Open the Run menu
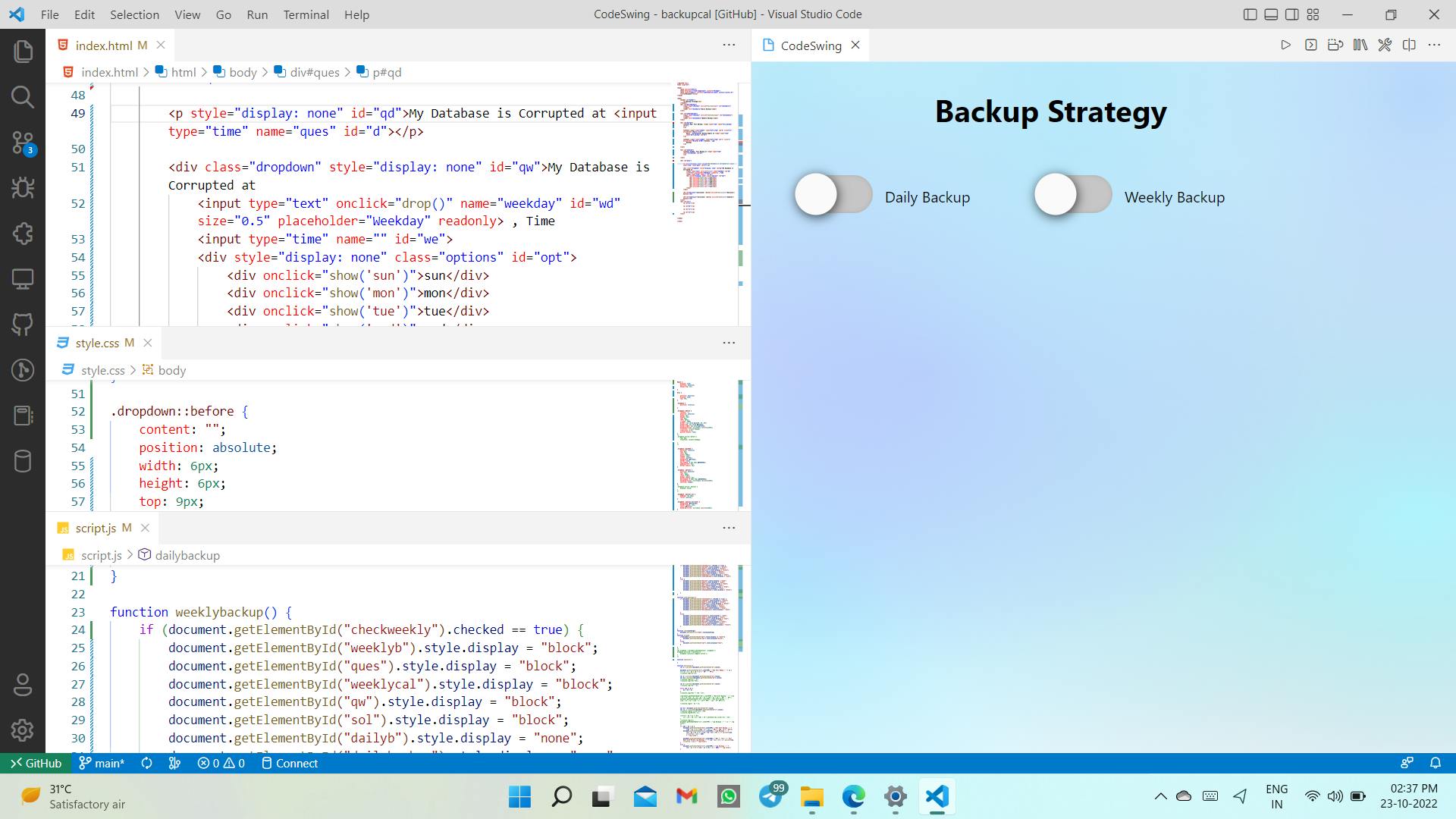 point(257,14)
